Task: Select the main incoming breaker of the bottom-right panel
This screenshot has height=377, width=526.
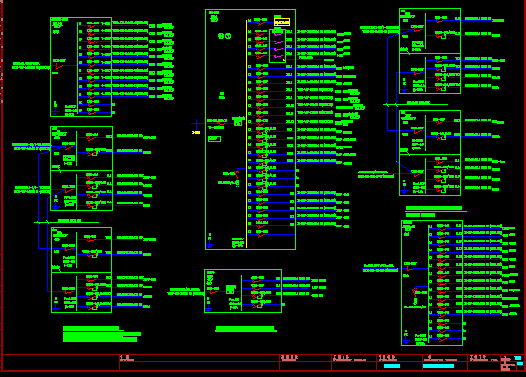Action: [x=409, y=269]
